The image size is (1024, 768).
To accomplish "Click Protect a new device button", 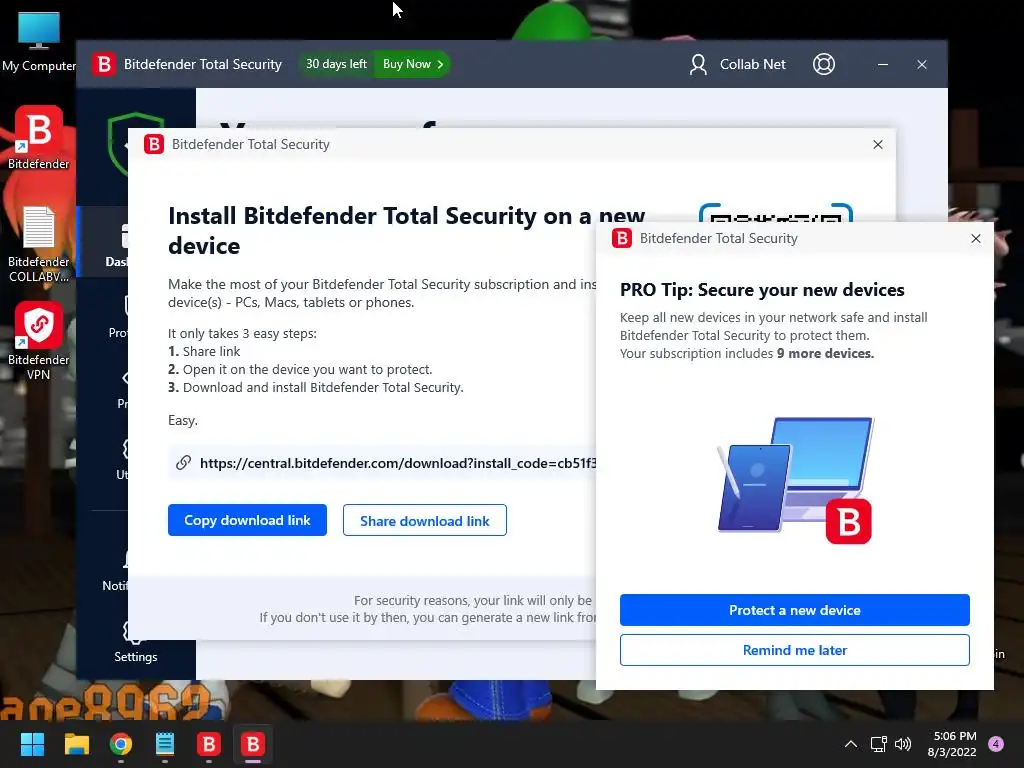I will 795,610.
